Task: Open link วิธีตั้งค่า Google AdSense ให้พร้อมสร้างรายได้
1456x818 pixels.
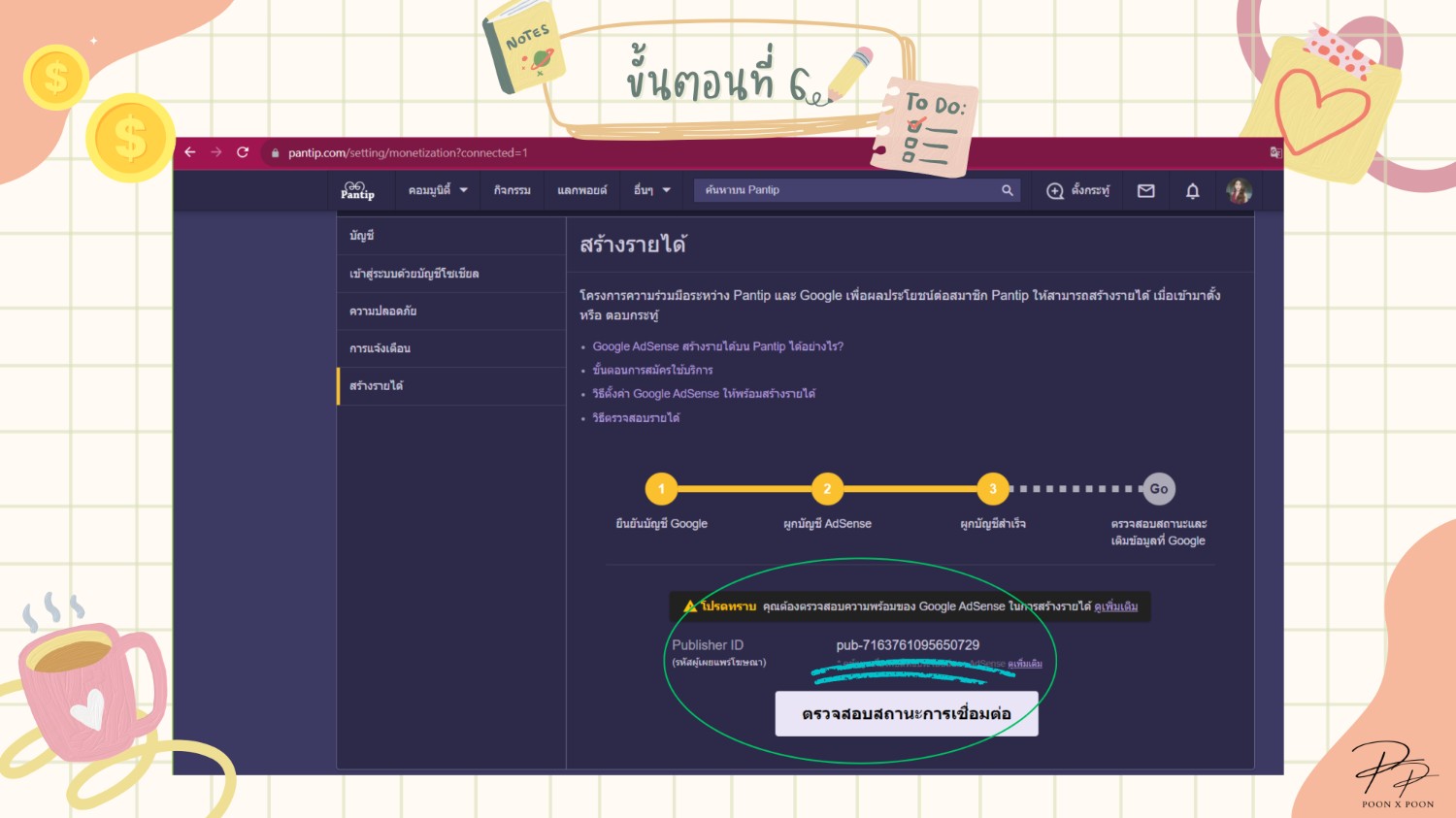Action: pos(704,394)
